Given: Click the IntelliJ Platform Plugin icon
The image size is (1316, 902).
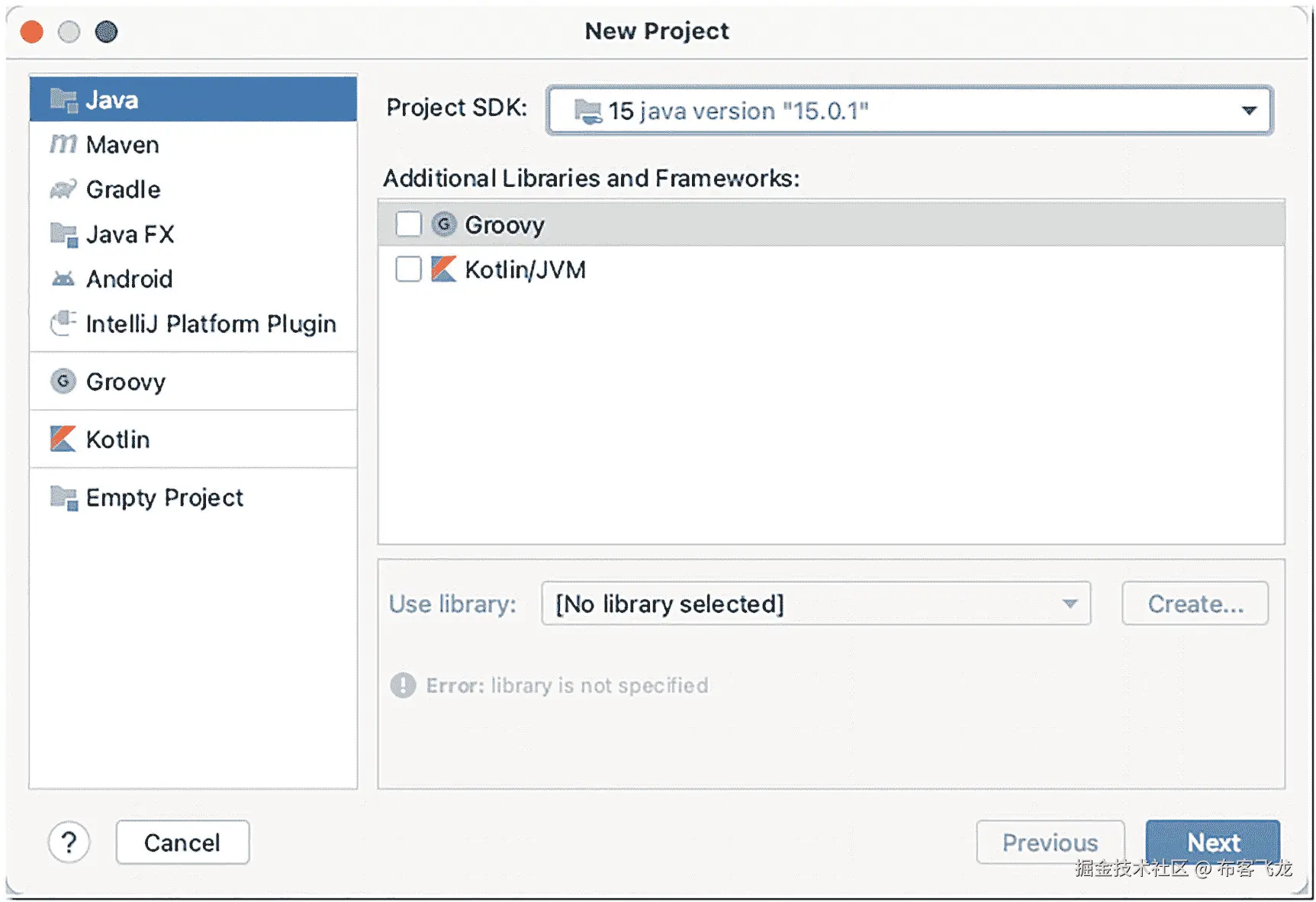Looking at the screenshot, I should click(63, 324).
